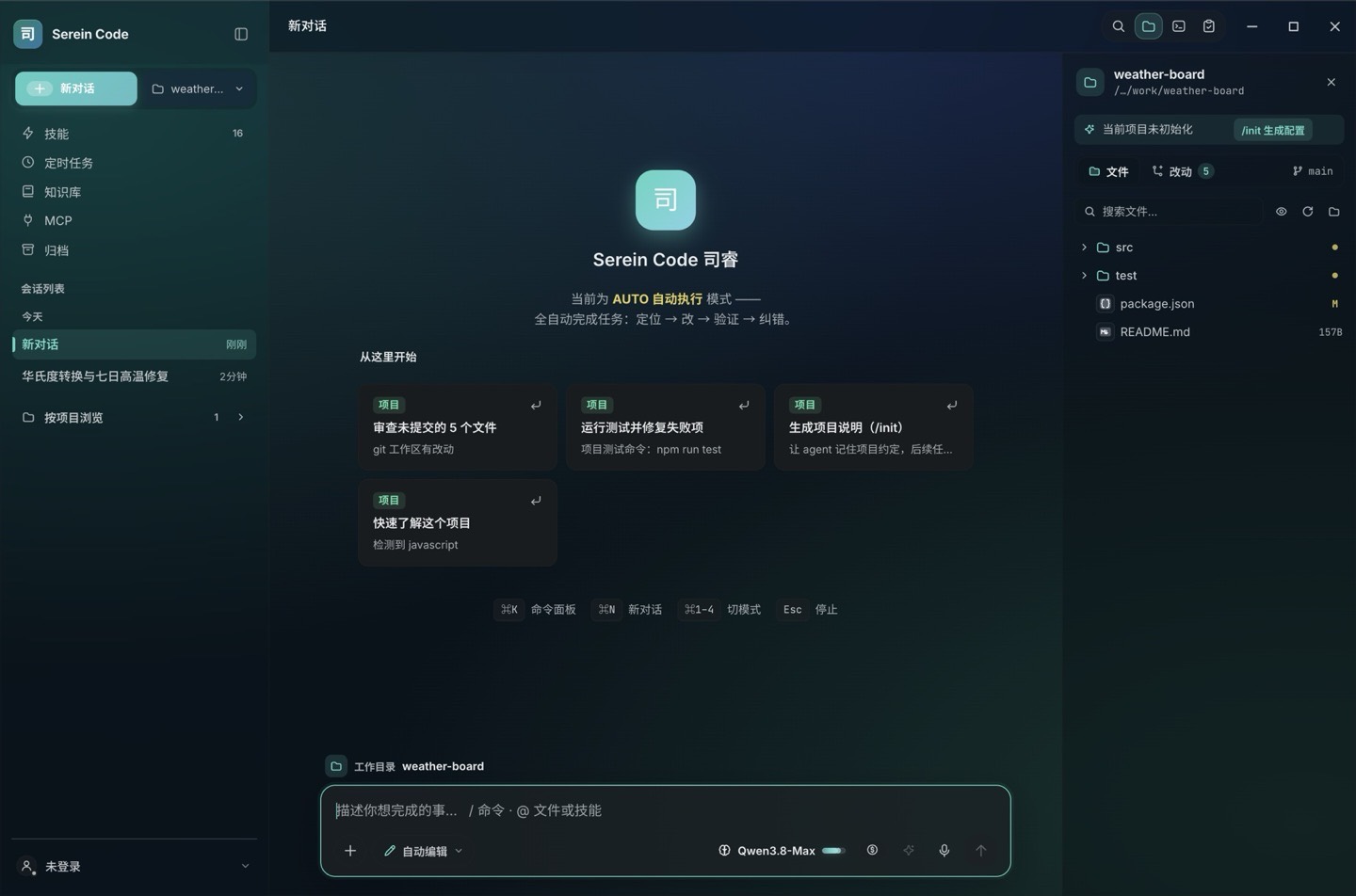Open conversation 华氏度转换与七日高温修复

(134, 376)
